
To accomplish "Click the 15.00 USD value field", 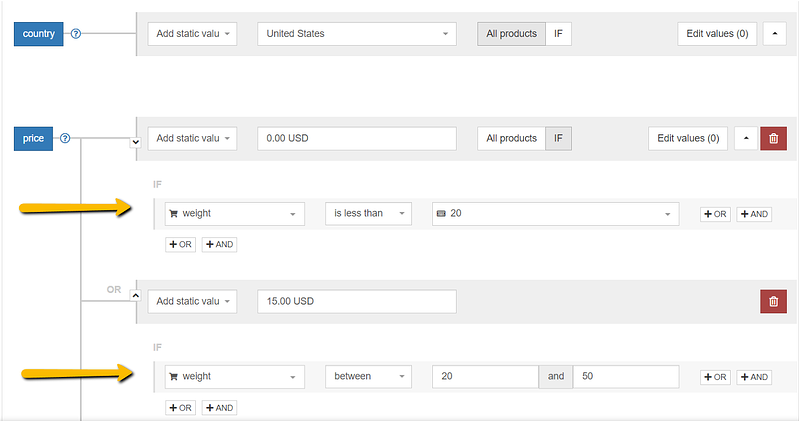I will tap(356, 301).
